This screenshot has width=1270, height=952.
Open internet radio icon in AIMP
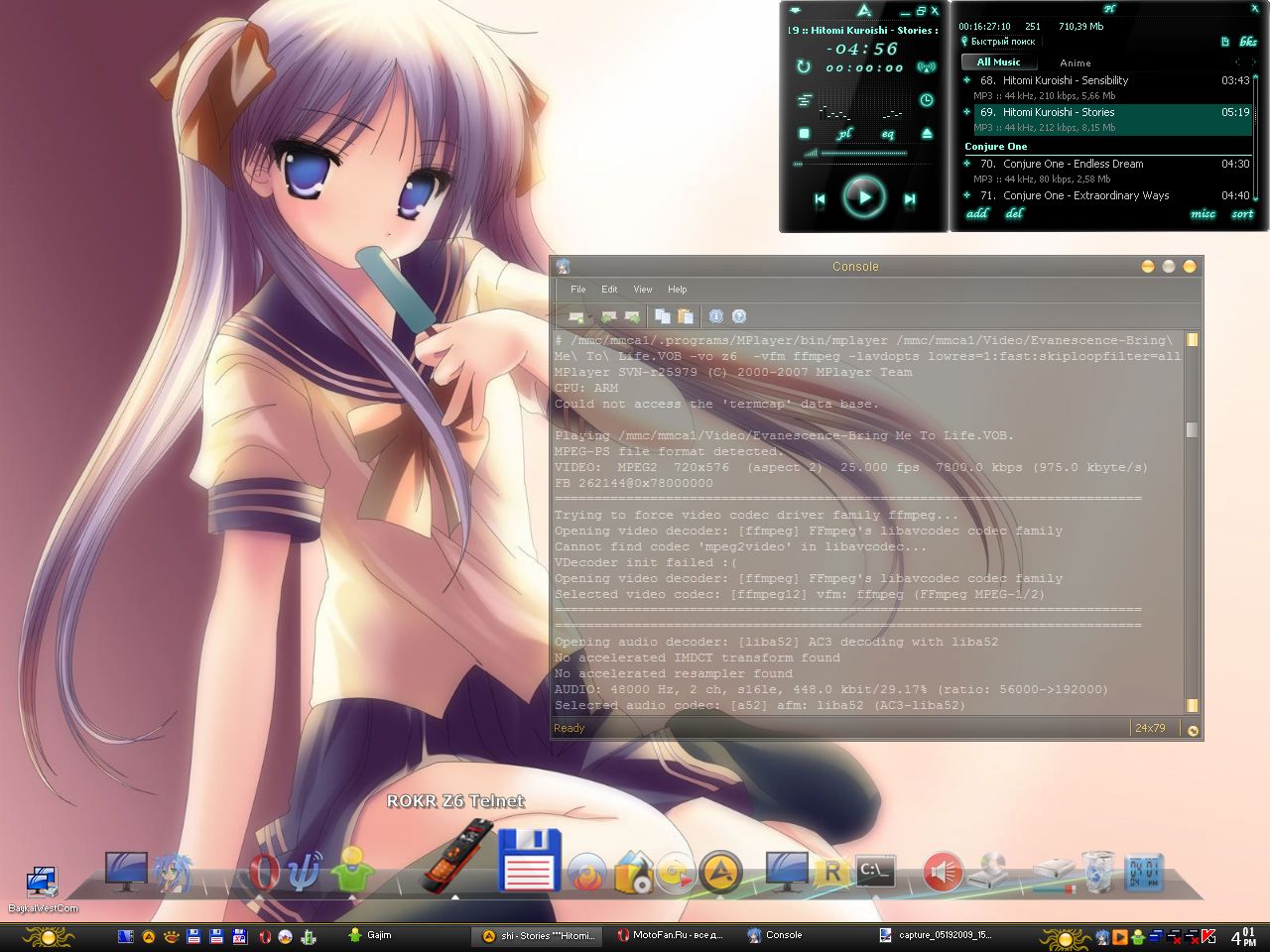[926, 67]
